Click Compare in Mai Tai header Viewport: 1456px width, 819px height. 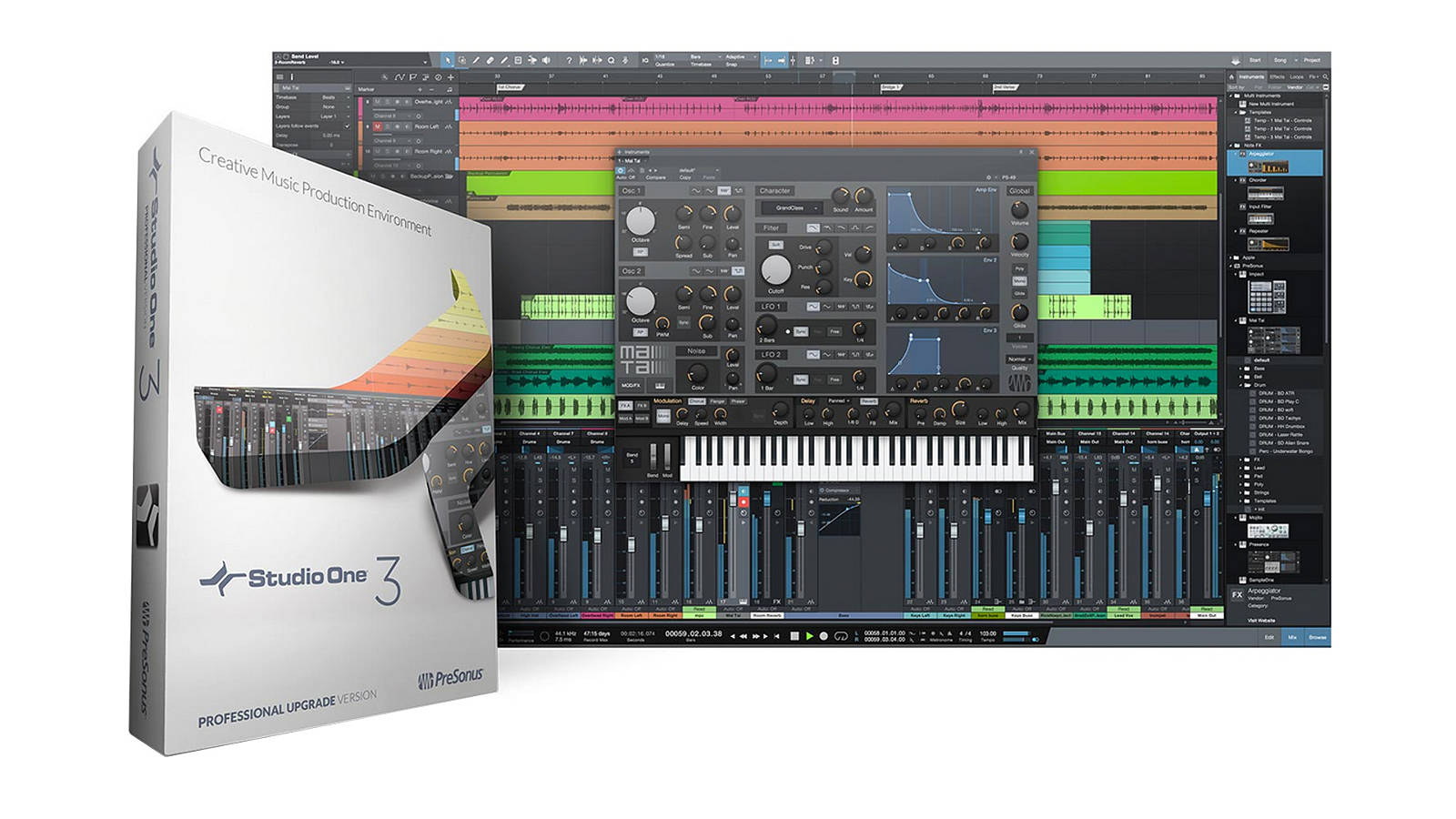655,177
